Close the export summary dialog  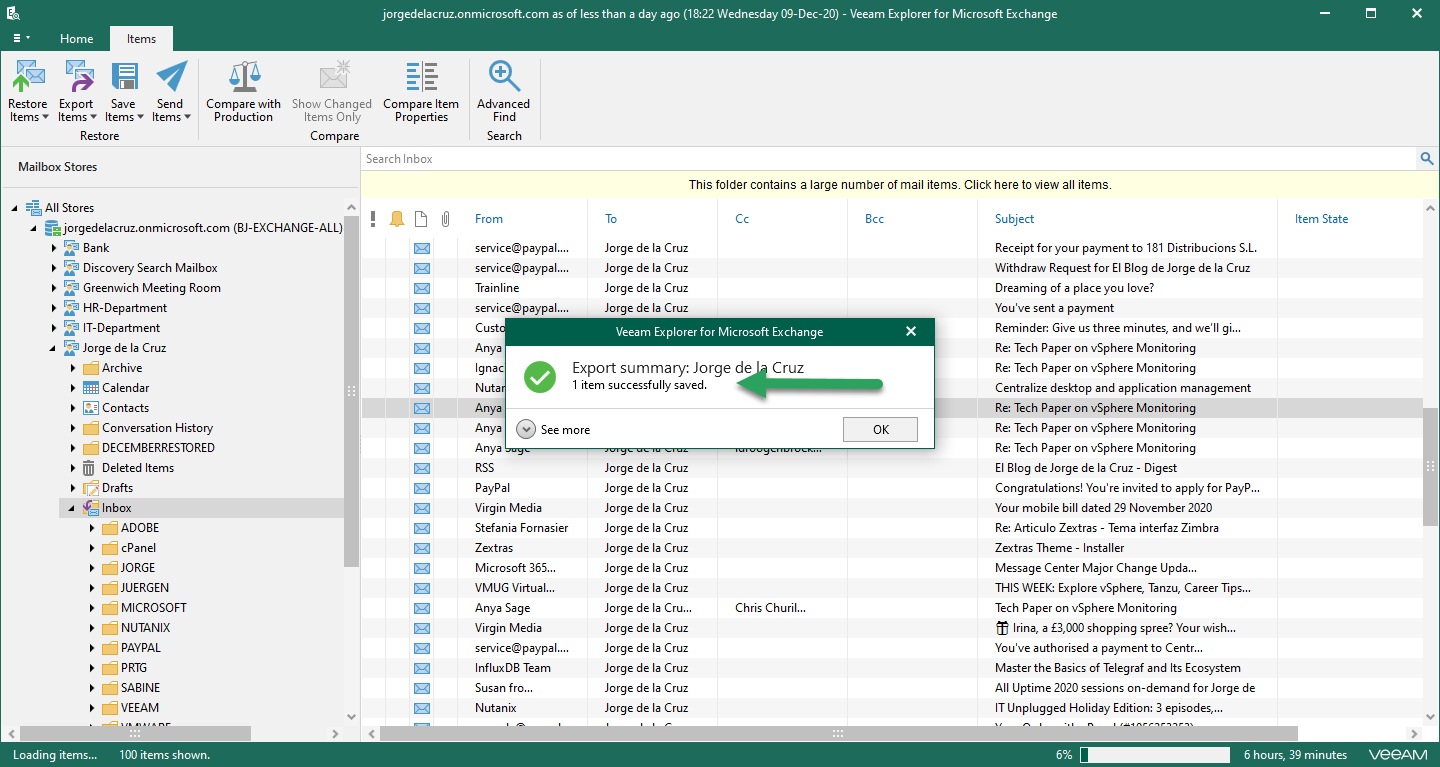coord(911,332)
